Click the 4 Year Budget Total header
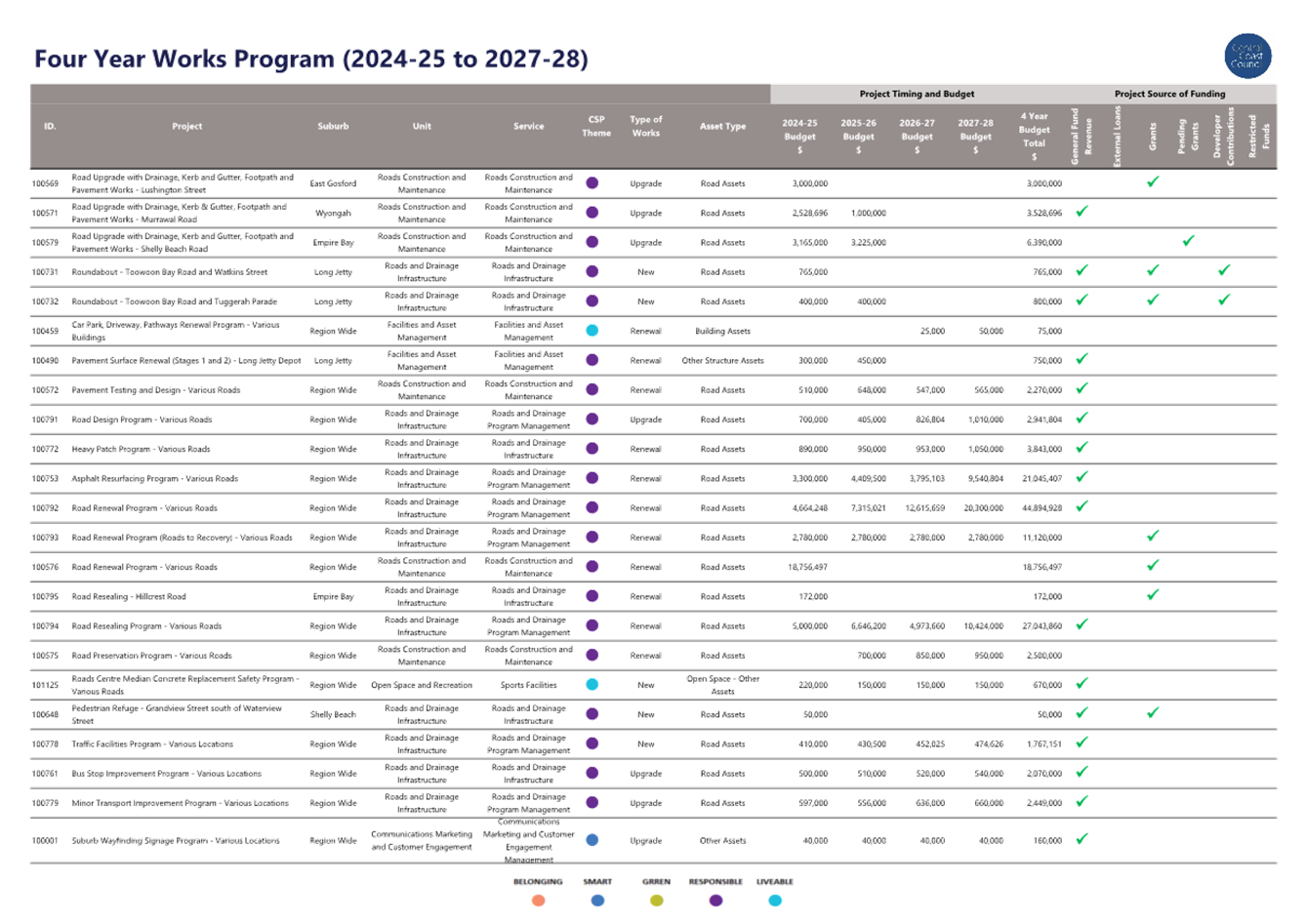 [1034, 136]
